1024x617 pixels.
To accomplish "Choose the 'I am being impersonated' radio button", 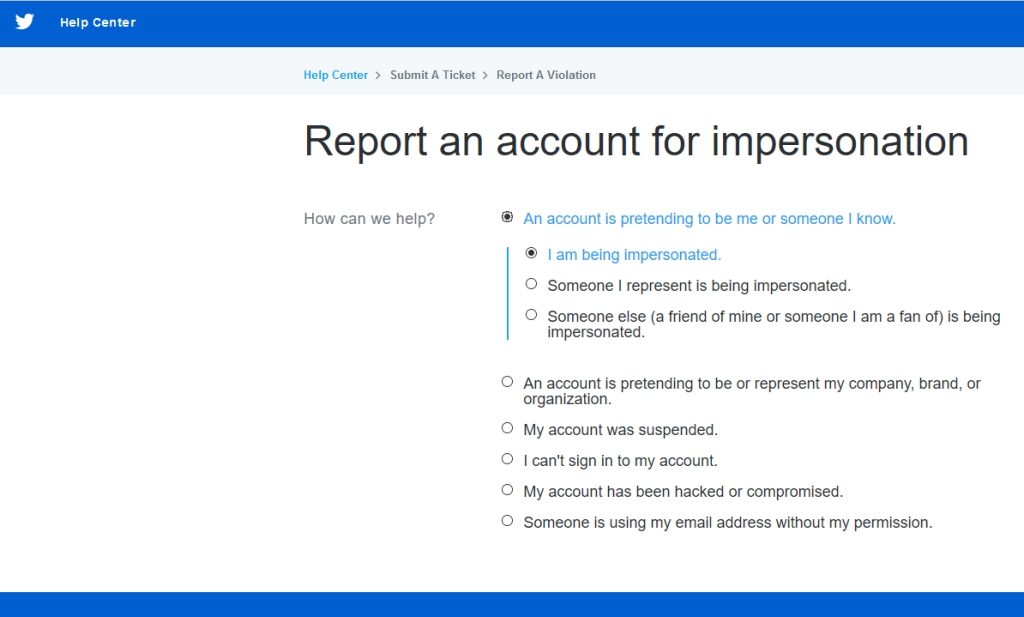I will point(531,253).
